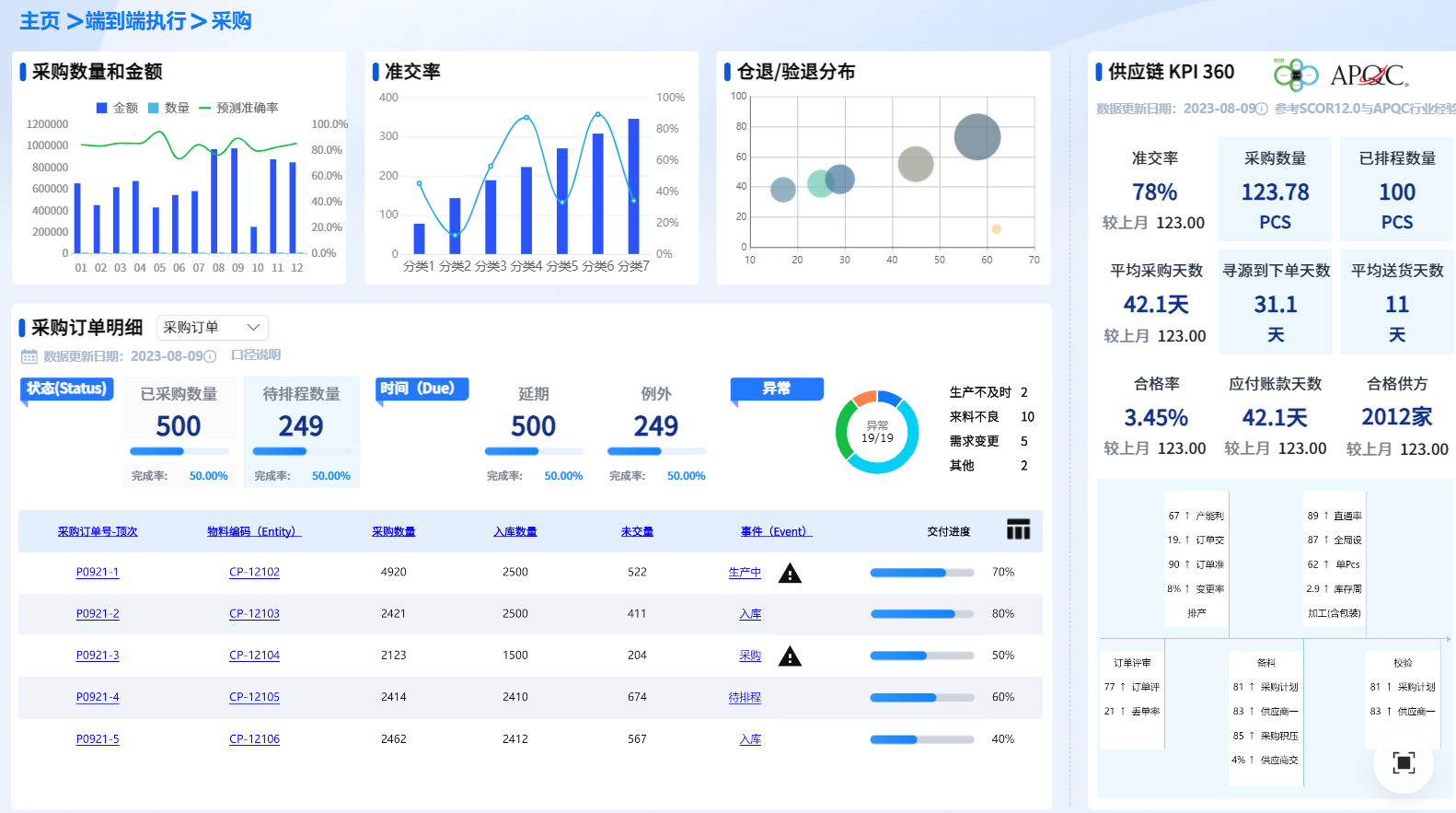
Task: Click the 事件 (Event) column header
Action: click(777, 531)
